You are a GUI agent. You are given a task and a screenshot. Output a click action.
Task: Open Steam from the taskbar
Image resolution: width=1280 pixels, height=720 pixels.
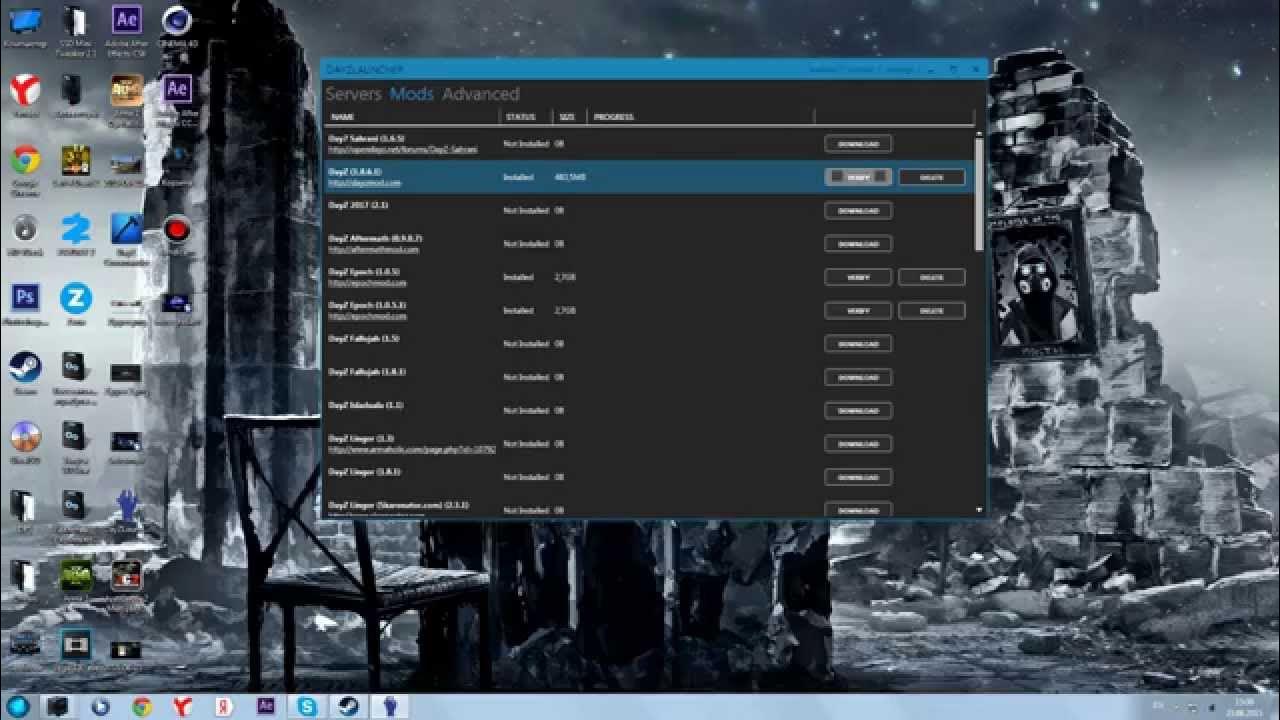pos(348,706)
